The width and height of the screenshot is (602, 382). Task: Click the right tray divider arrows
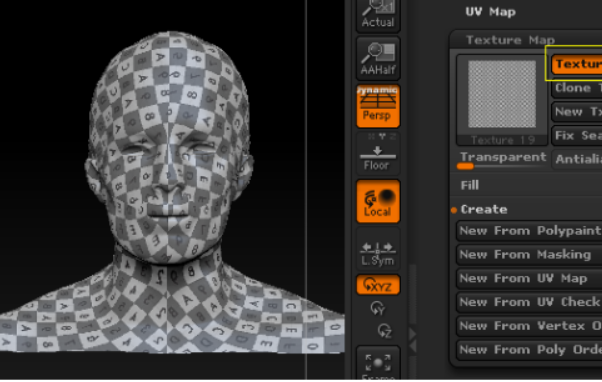coord(412,340)
